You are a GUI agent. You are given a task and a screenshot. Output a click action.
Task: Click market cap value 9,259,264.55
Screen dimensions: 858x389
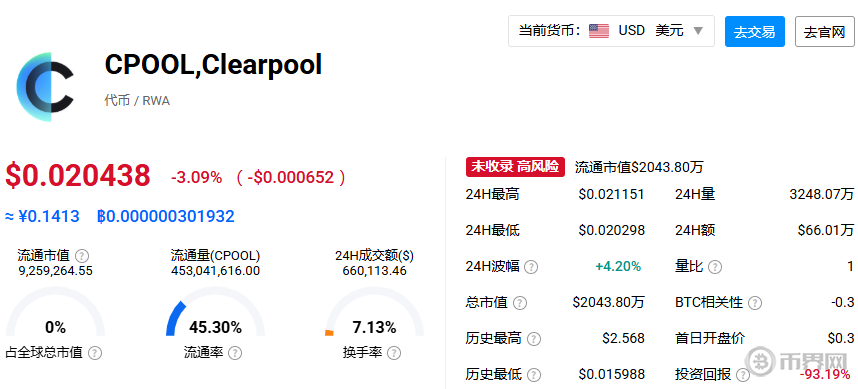[x=55, y=270]
